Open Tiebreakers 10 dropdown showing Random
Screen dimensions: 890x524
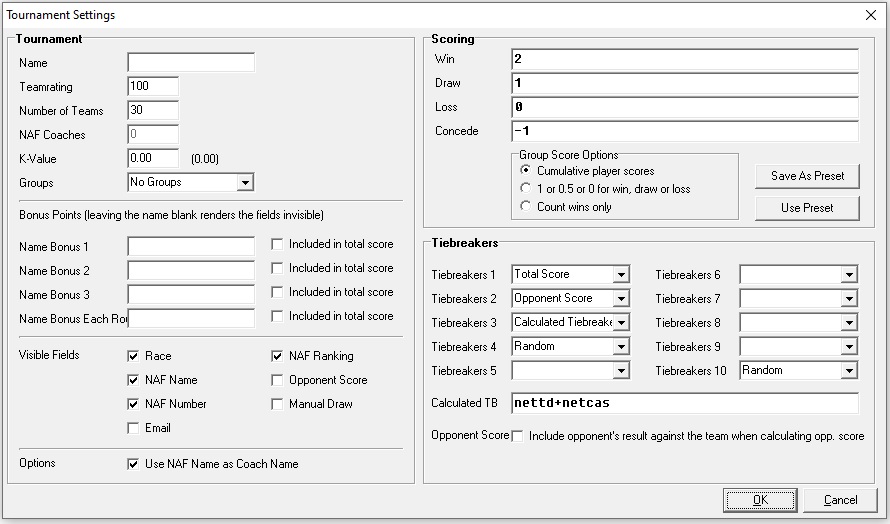click(799, 370)
